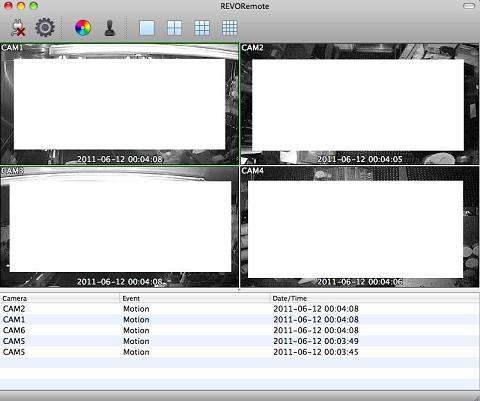This screenshot has width=480, height=401.
Task: Sort event list by Event column
Action: 195,298
